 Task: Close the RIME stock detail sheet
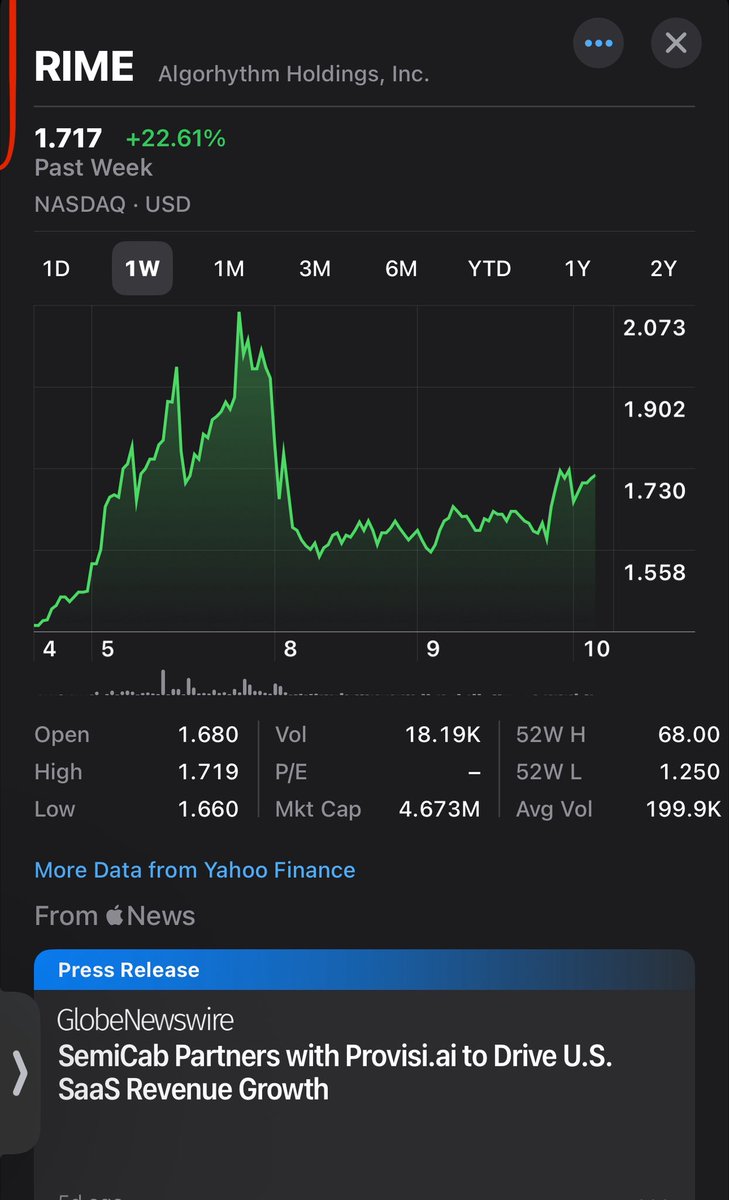click(x=676, y=43)
